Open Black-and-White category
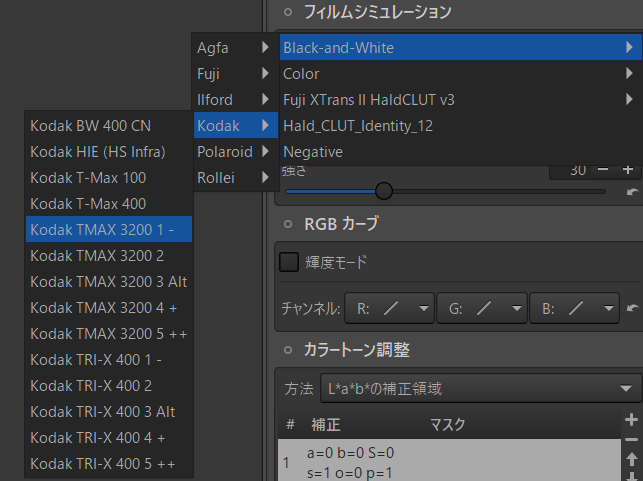The image size is (643, 481). click(461, 48)
